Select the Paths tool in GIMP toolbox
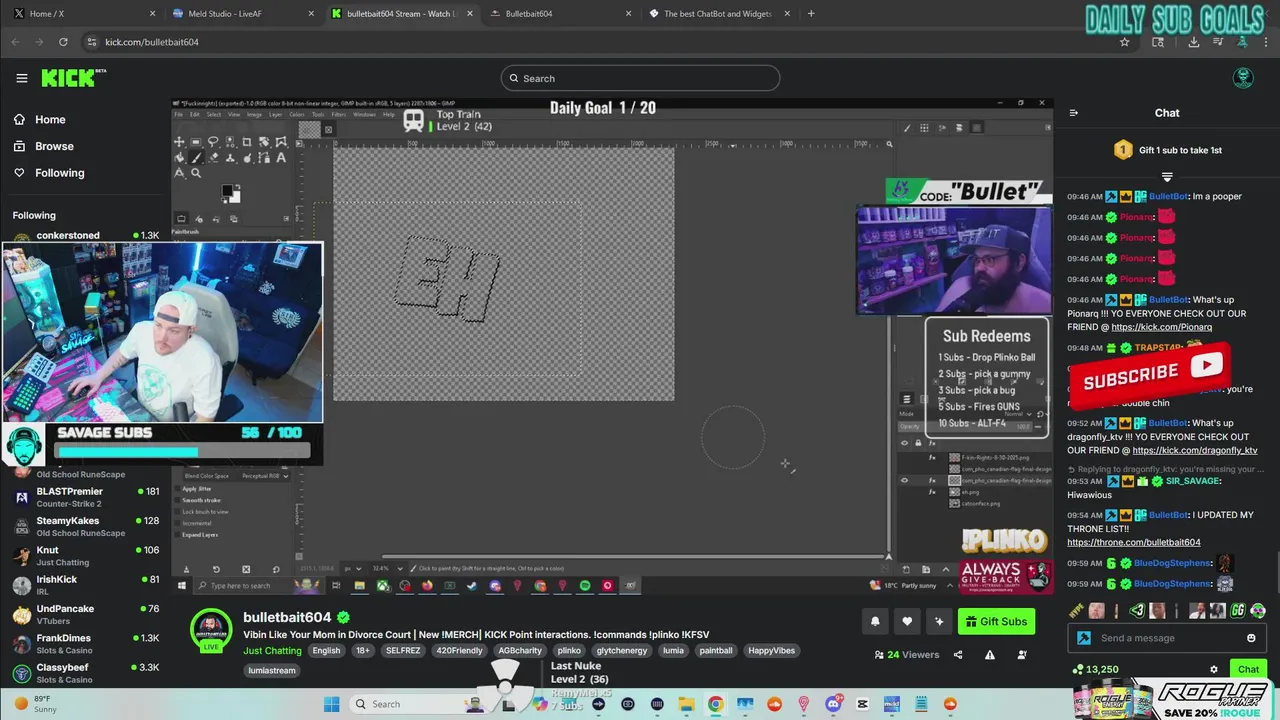This screenshot has width=1280, height=720. pos(264,158)
